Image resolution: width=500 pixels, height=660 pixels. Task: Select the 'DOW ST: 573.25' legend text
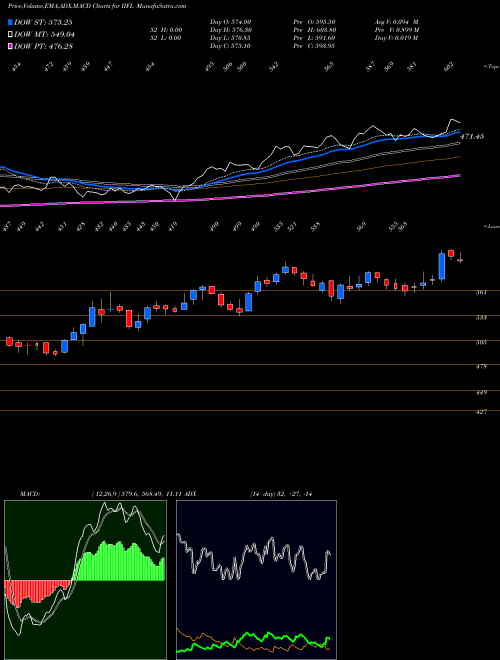point(43,22)
